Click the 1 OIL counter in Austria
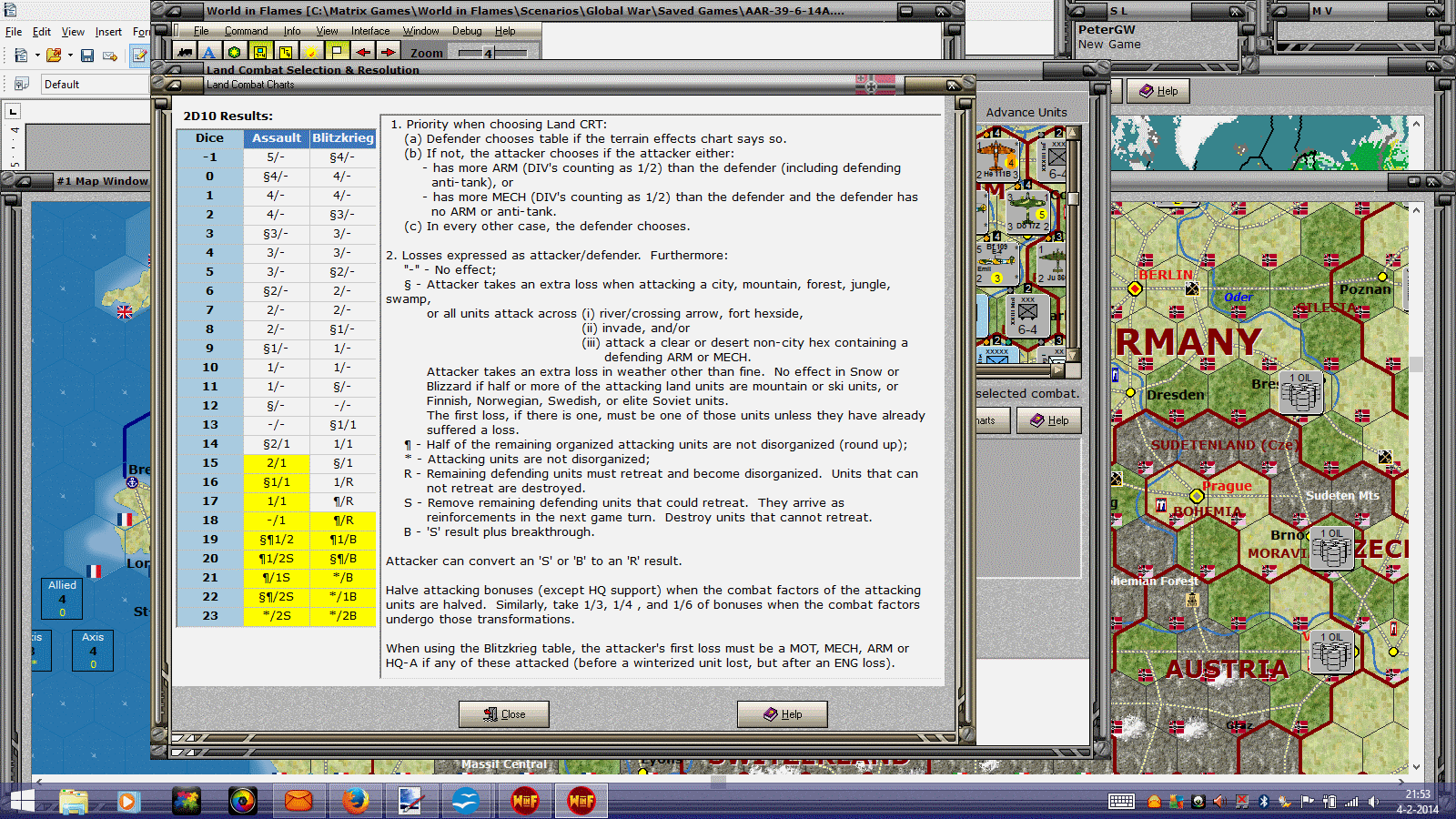This screenshot has width=1456, height=819. pos(1332,652)
